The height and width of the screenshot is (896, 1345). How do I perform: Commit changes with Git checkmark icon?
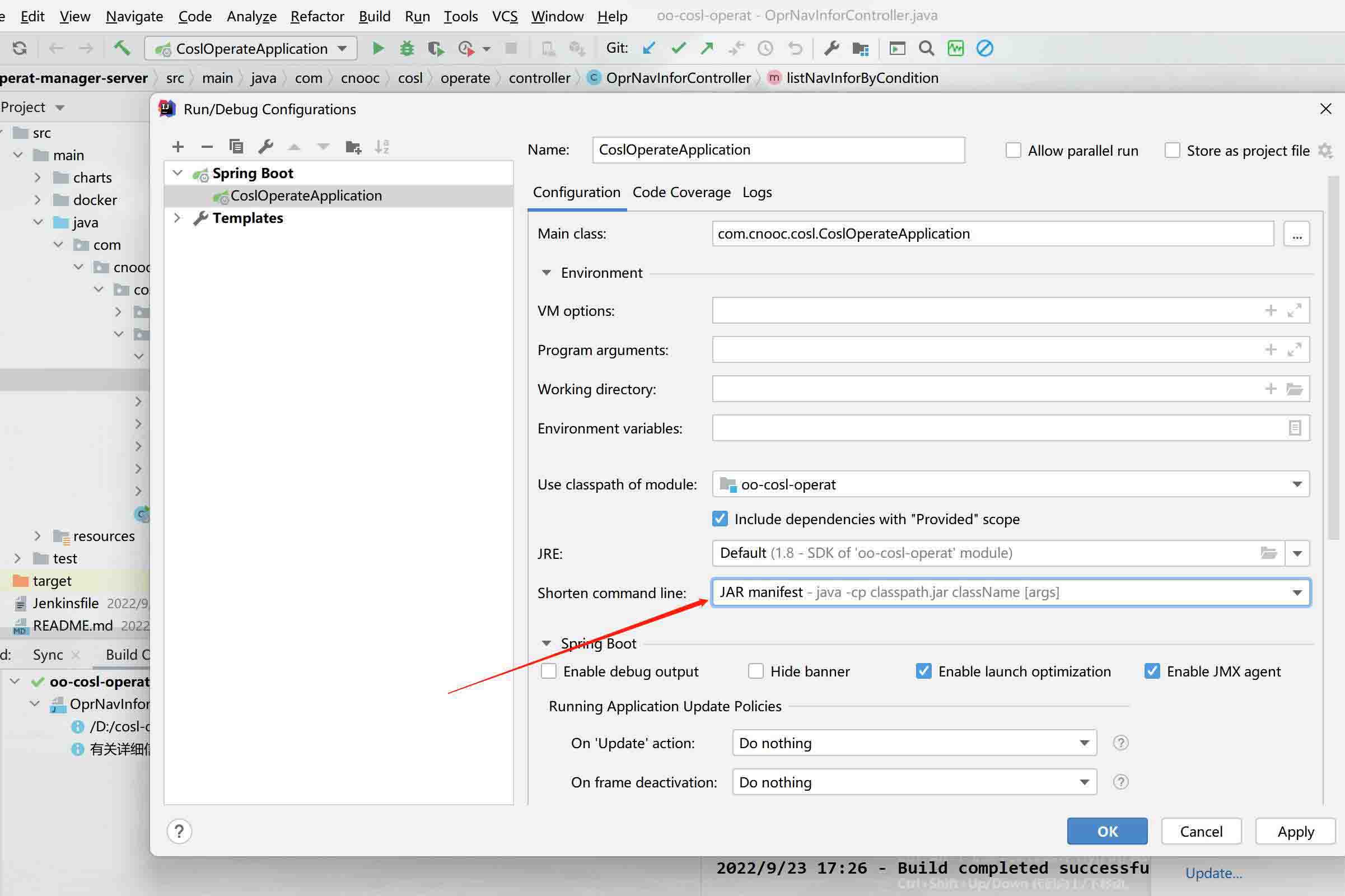pyautogui.click(x=678, y=49)
